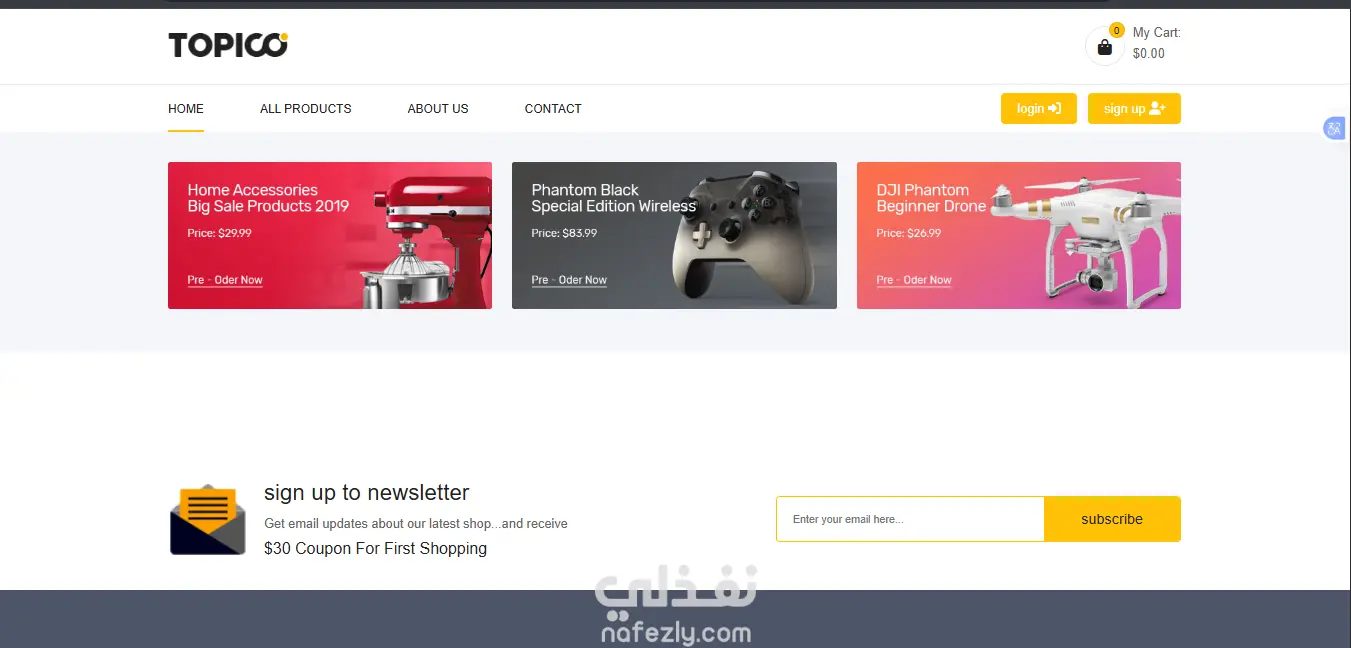
Task: Click the TOPICO logo
Action: pyautogui.click(x=228, y=45)
